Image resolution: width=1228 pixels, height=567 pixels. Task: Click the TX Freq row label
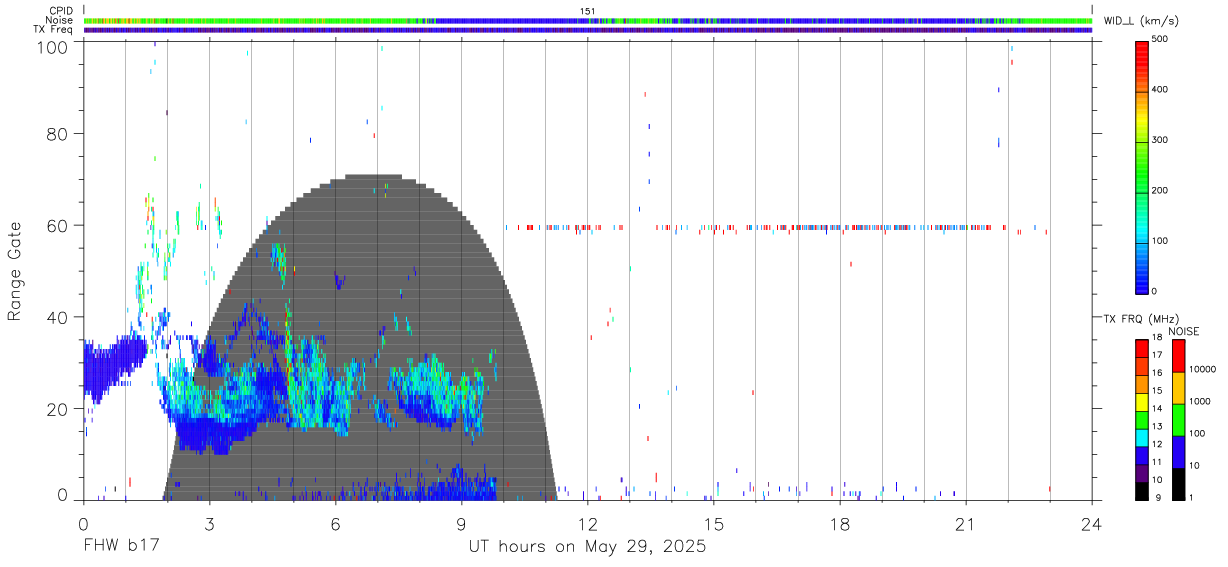(53, 29)
